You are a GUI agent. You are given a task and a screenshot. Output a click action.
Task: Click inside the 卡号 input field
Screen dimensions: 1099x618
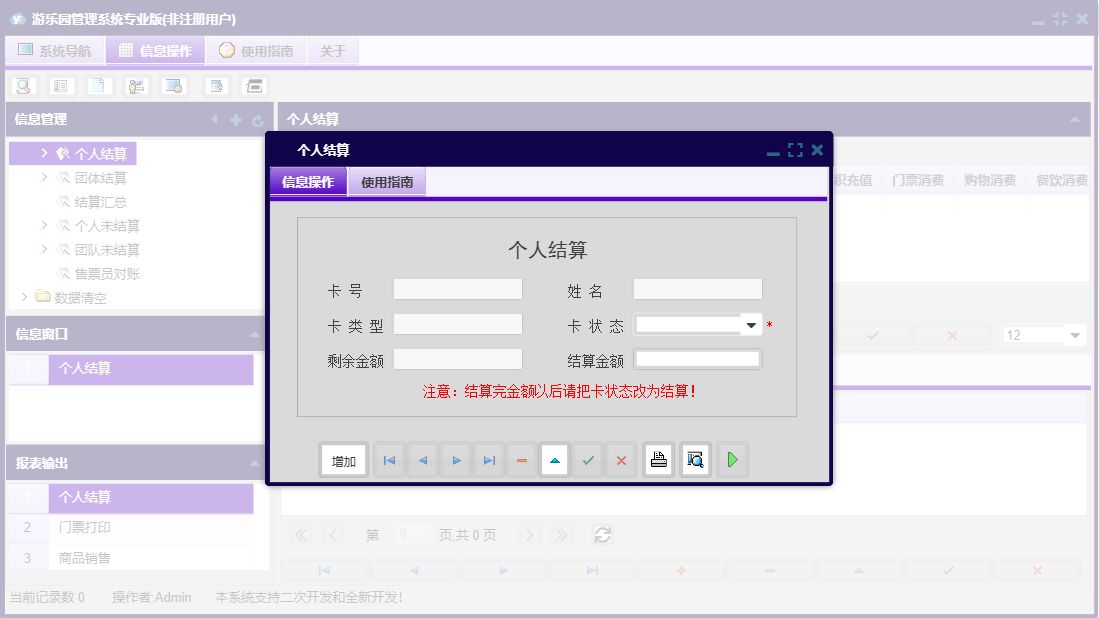(x=457, y=289)
